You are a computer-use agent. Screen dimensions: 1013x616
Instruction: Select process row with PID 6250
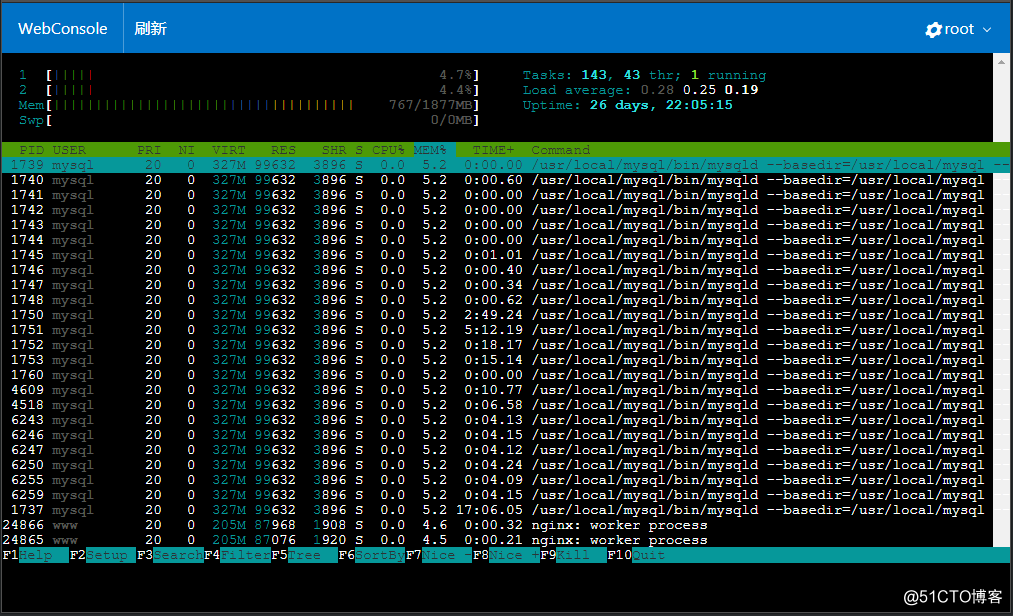click(497, 465)
